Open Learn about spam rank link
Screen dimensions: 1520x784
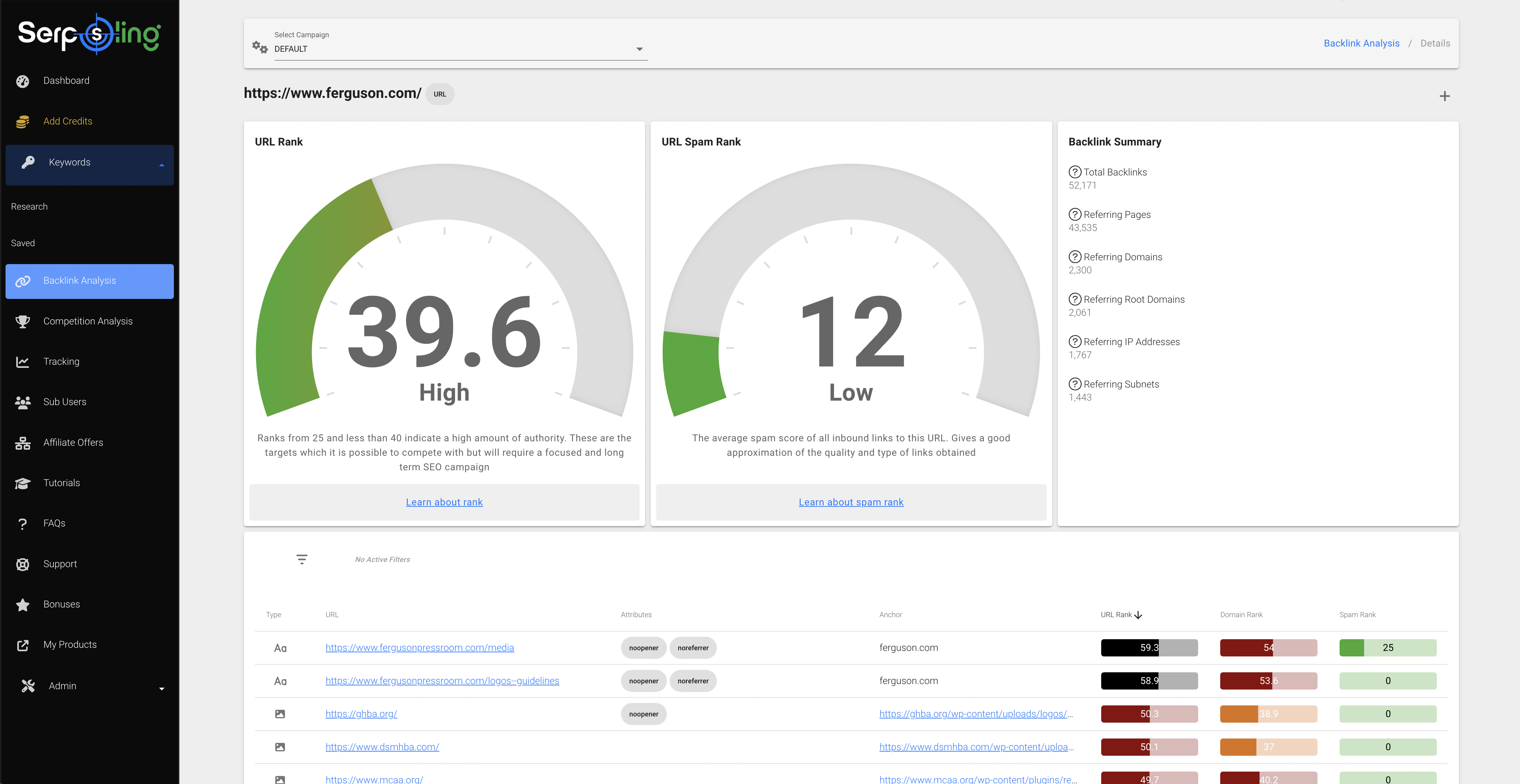(x=851, y=502)
